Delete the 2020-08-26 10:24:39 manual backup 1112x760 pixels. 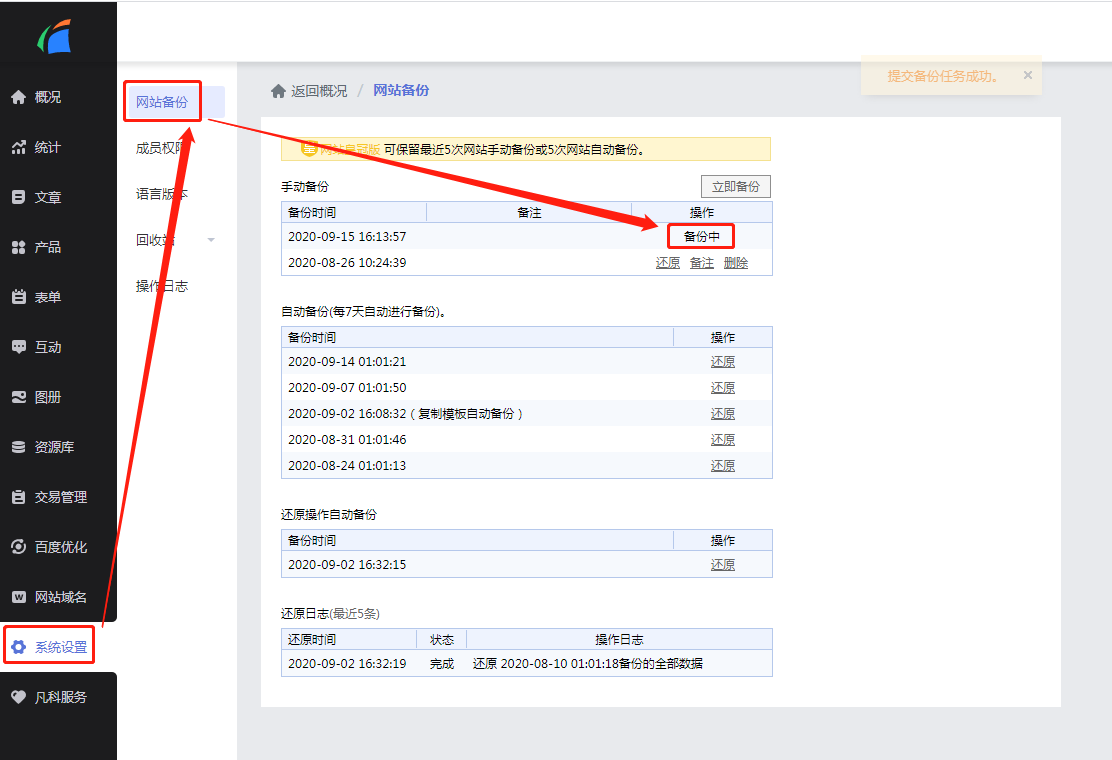(x=736, y=263)
